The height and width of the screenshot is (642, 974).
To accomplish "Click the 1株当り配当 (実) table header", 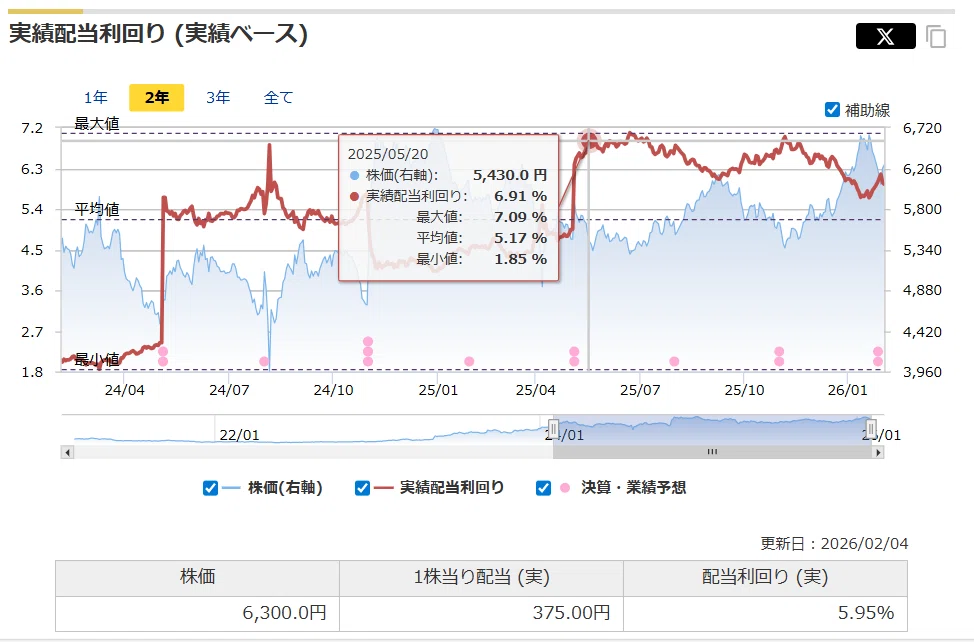I will [481, 577].
